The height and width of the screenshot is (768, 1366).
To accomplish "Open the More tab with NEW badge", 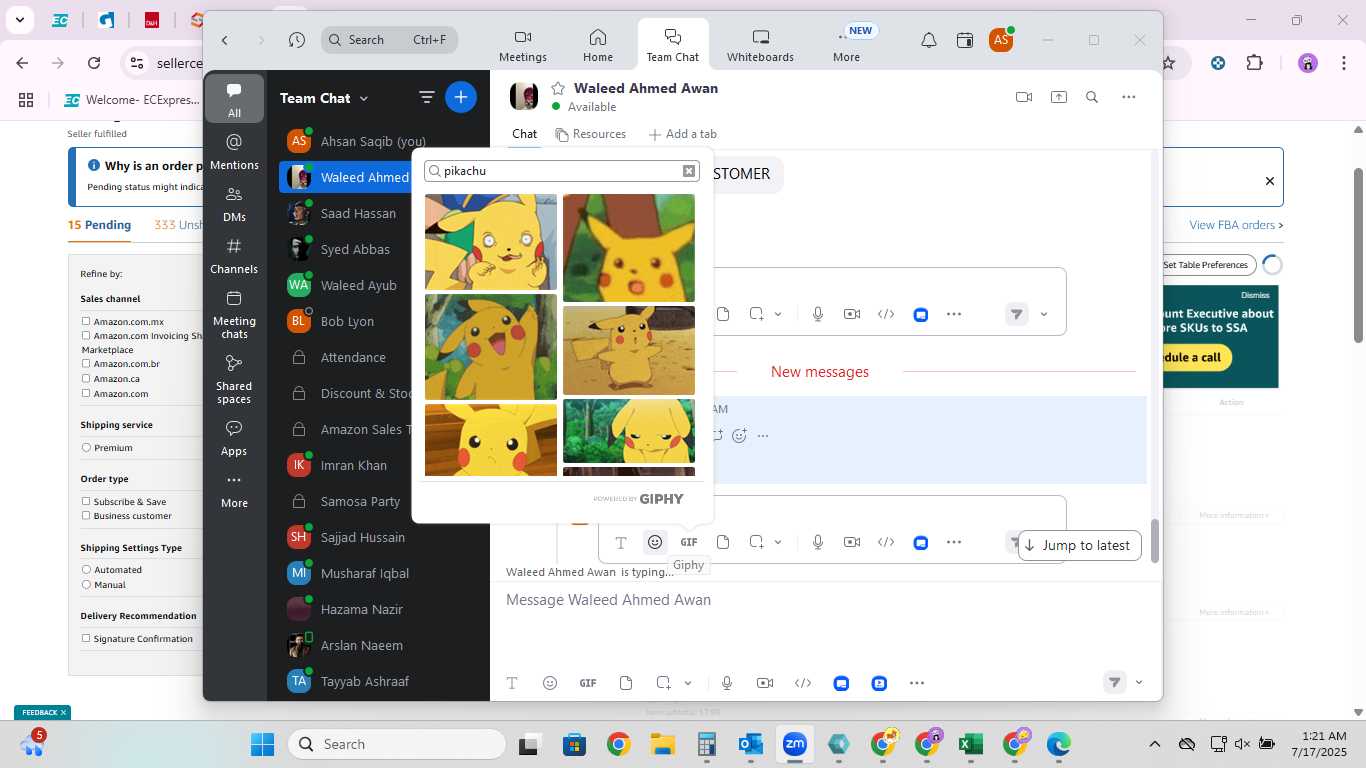I will tap(846, 46).
